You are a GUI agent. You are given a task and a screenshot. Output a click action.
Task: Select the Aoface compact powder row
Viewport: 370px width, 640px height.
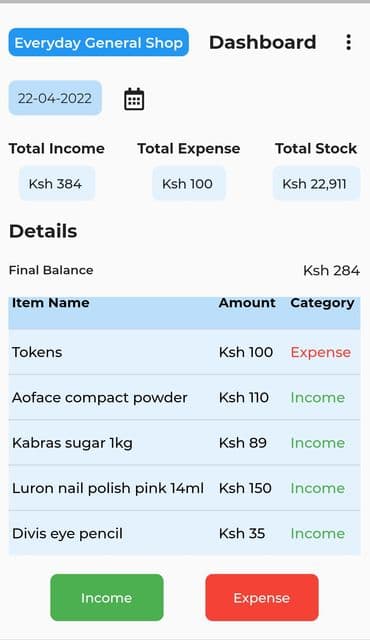click(184, 398)
